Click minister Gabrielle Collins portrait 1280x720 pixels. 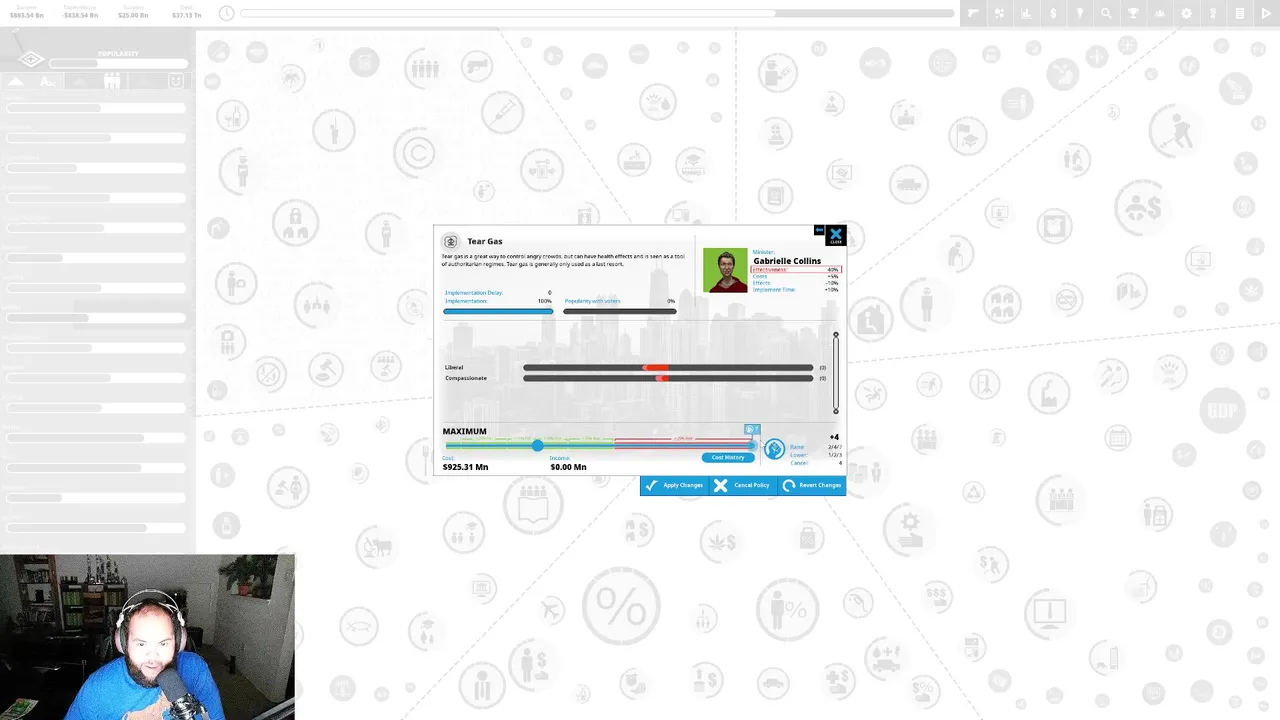click(725, 270)
